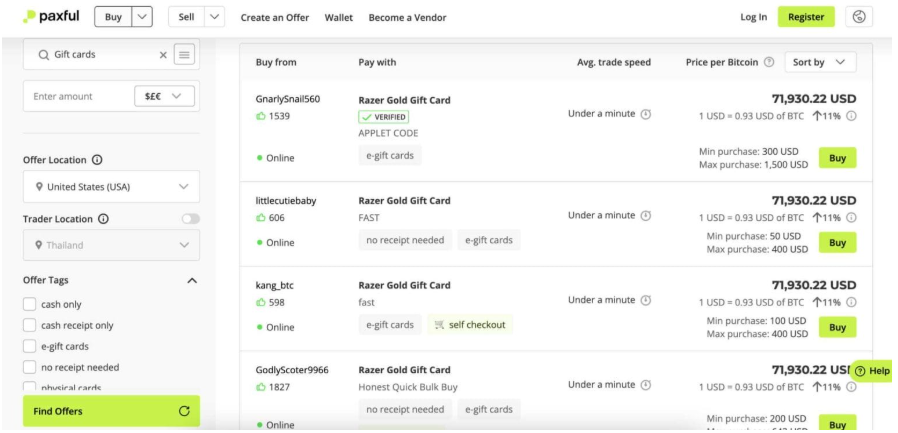Click the location pin icon in United States field
Viewport: 898px width, 433px height.
coord(39,187)
